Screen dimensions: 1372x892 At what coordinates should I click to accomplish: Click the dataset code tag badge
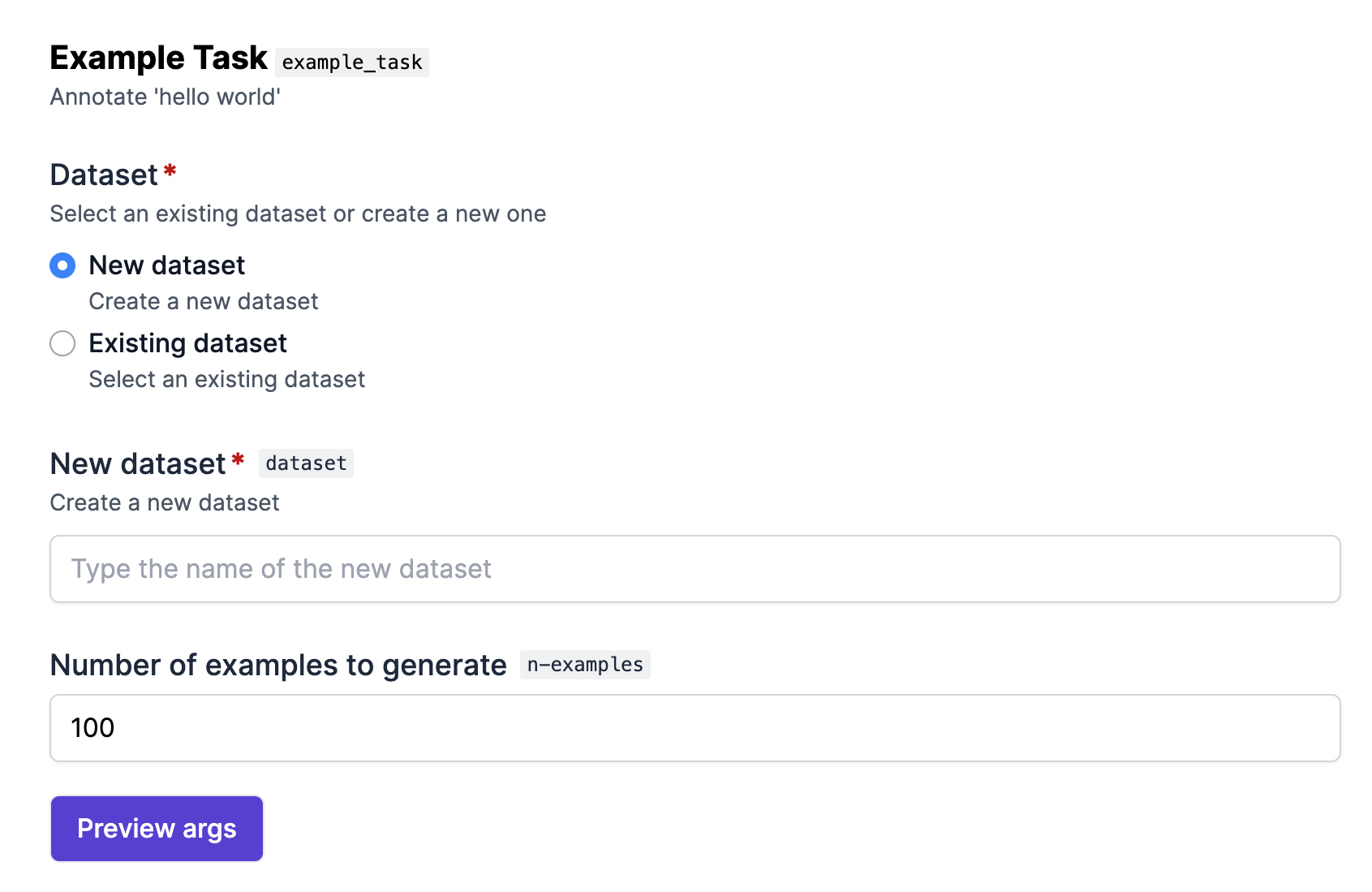pos(306,463)
